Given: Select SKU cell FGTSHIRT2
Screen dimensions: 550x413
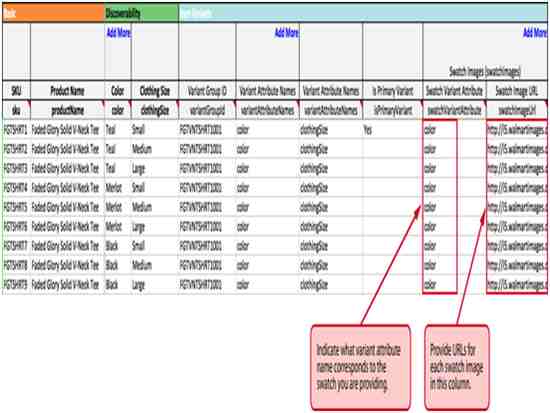Looking at the screenshot, I should (16, 149).
